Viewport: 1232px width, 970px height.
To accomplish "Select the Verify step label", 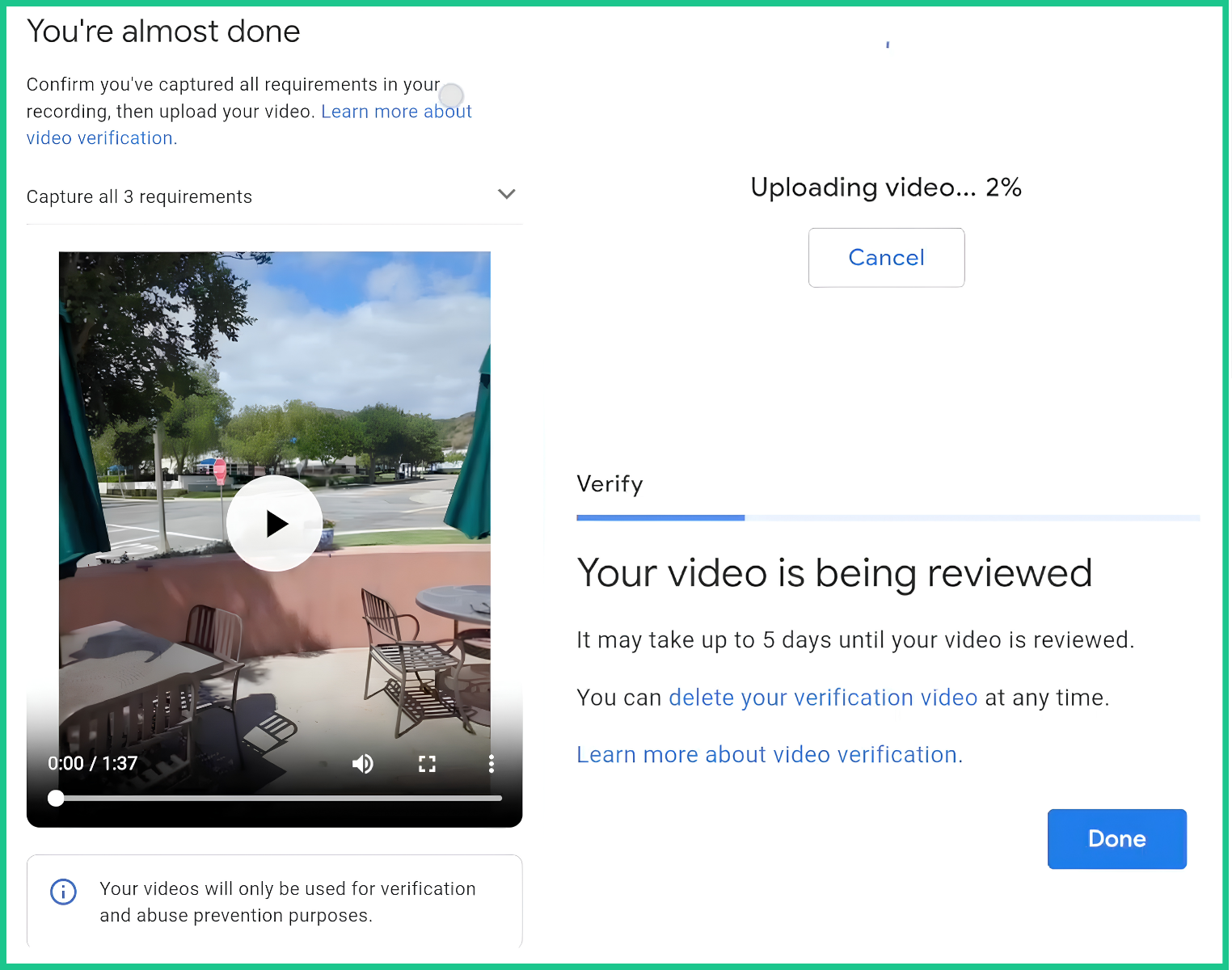I will [x=610, y=484].
